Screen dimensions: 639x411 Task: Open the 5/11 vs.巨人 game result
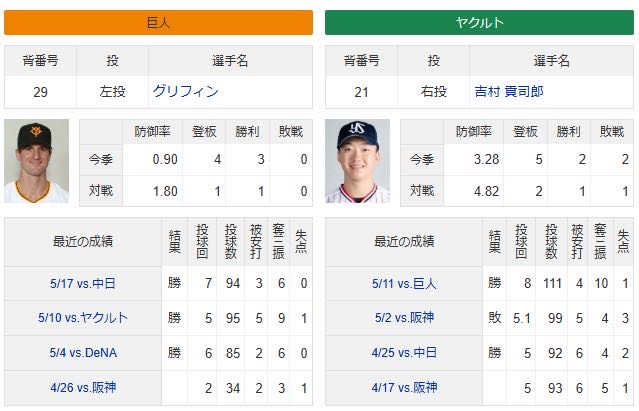click(404, 283)
